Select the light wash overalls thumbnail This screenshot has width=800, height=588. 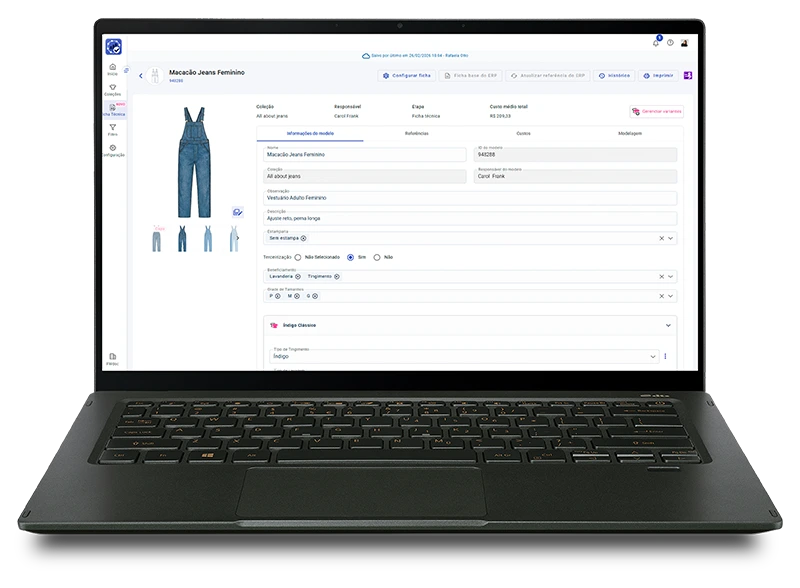point(233,238)
